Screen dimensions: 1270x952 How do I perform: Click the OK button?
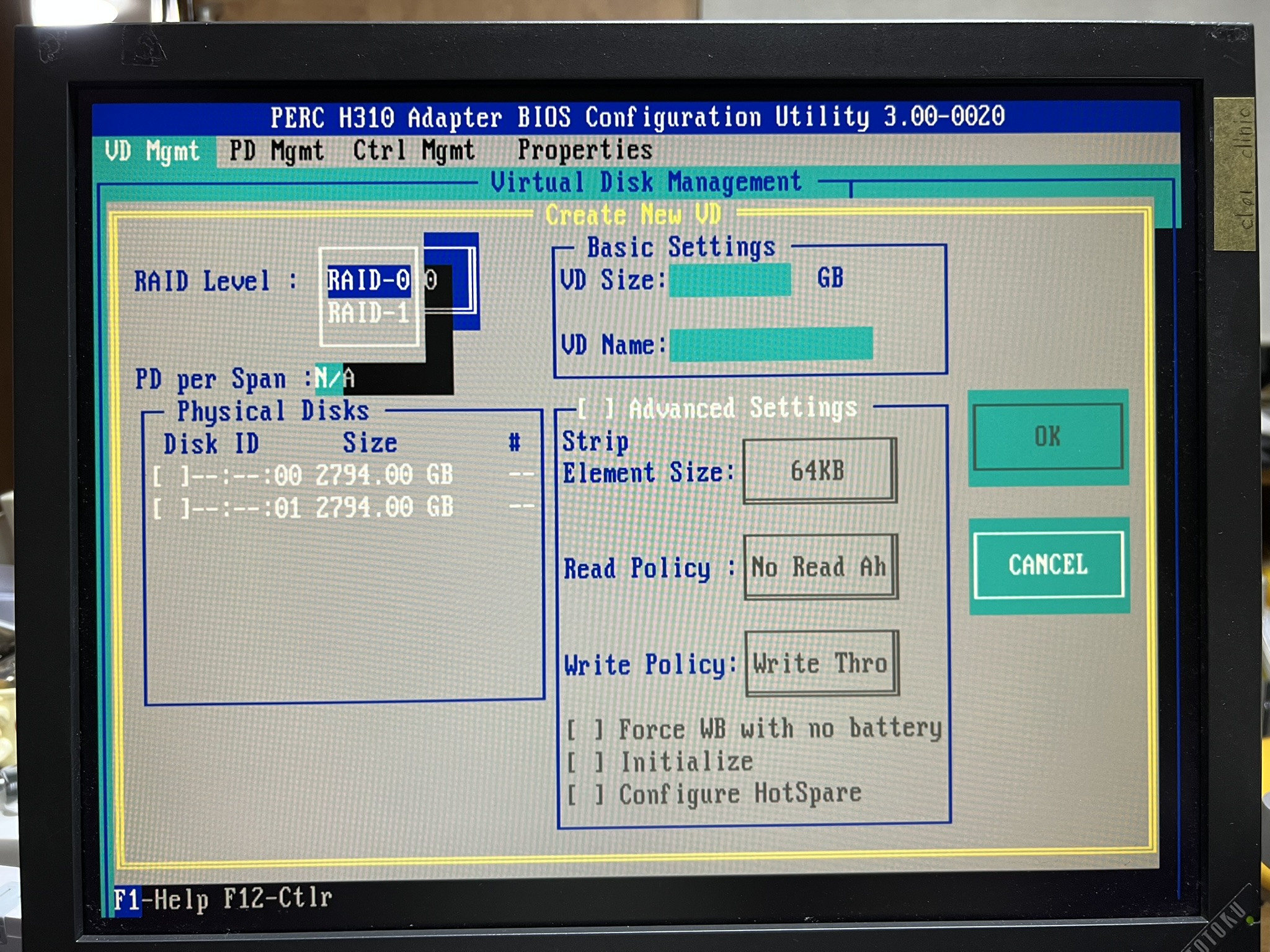(x=1048, y=437)
